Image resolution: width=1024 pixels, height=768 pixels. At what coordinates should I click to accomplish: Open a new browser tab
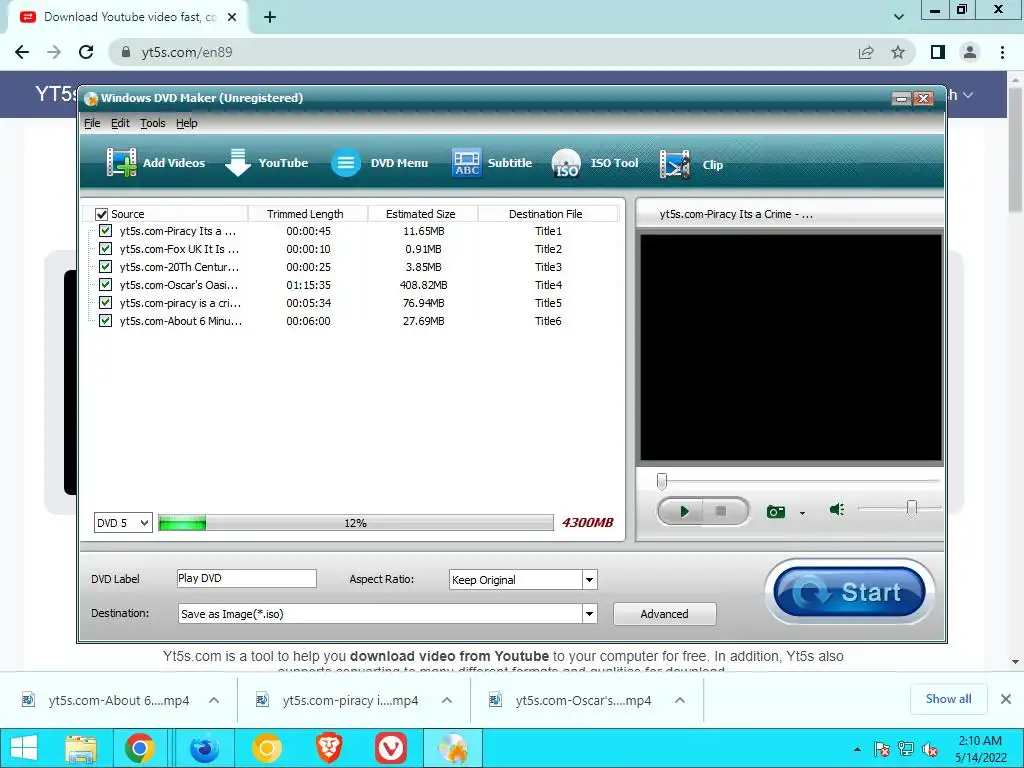point(270,18)
